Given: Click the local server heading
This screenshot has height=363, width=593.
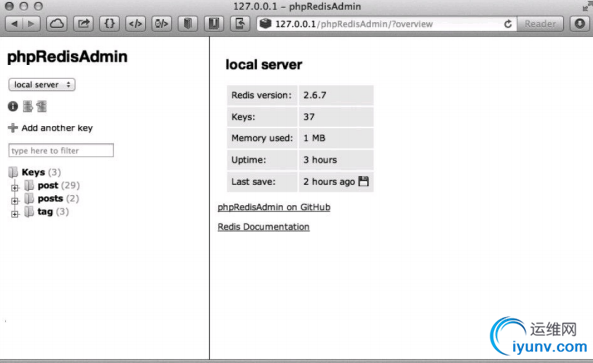Looking at the screenshot, I should pos(264,65).
